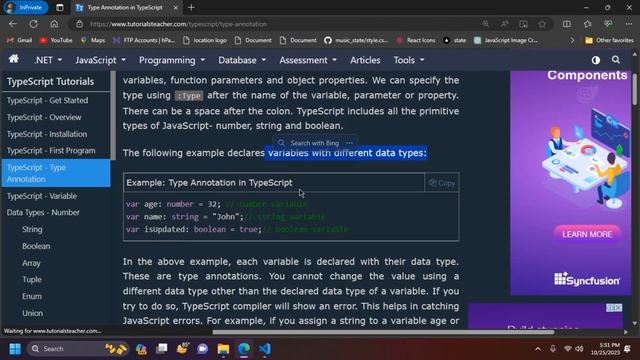
Task: Open File Explorer from taskbar
Action: click(x=223, y=349)
